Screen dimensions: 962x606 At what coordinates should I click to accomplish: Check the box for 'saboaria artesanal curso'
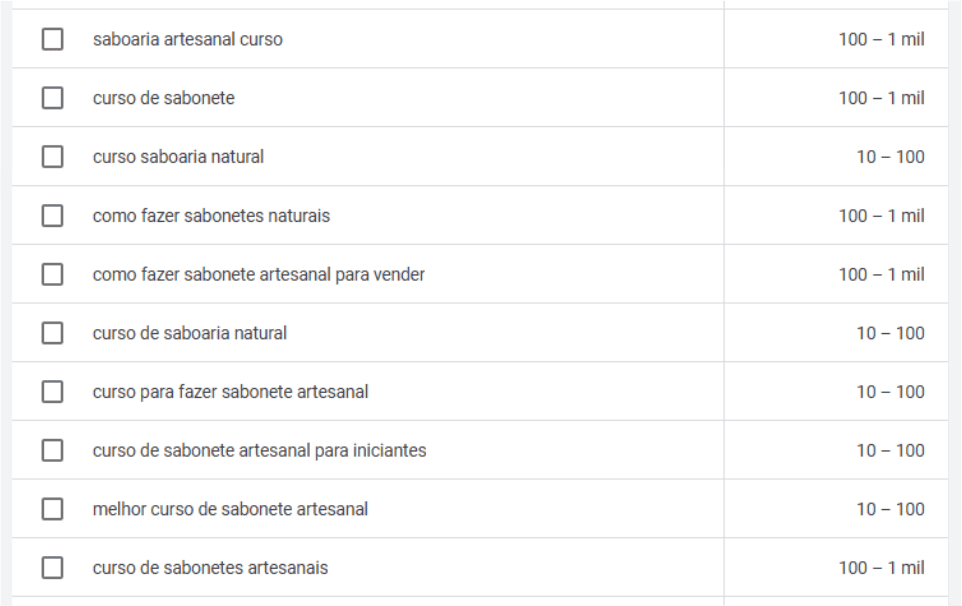point(52,40)
